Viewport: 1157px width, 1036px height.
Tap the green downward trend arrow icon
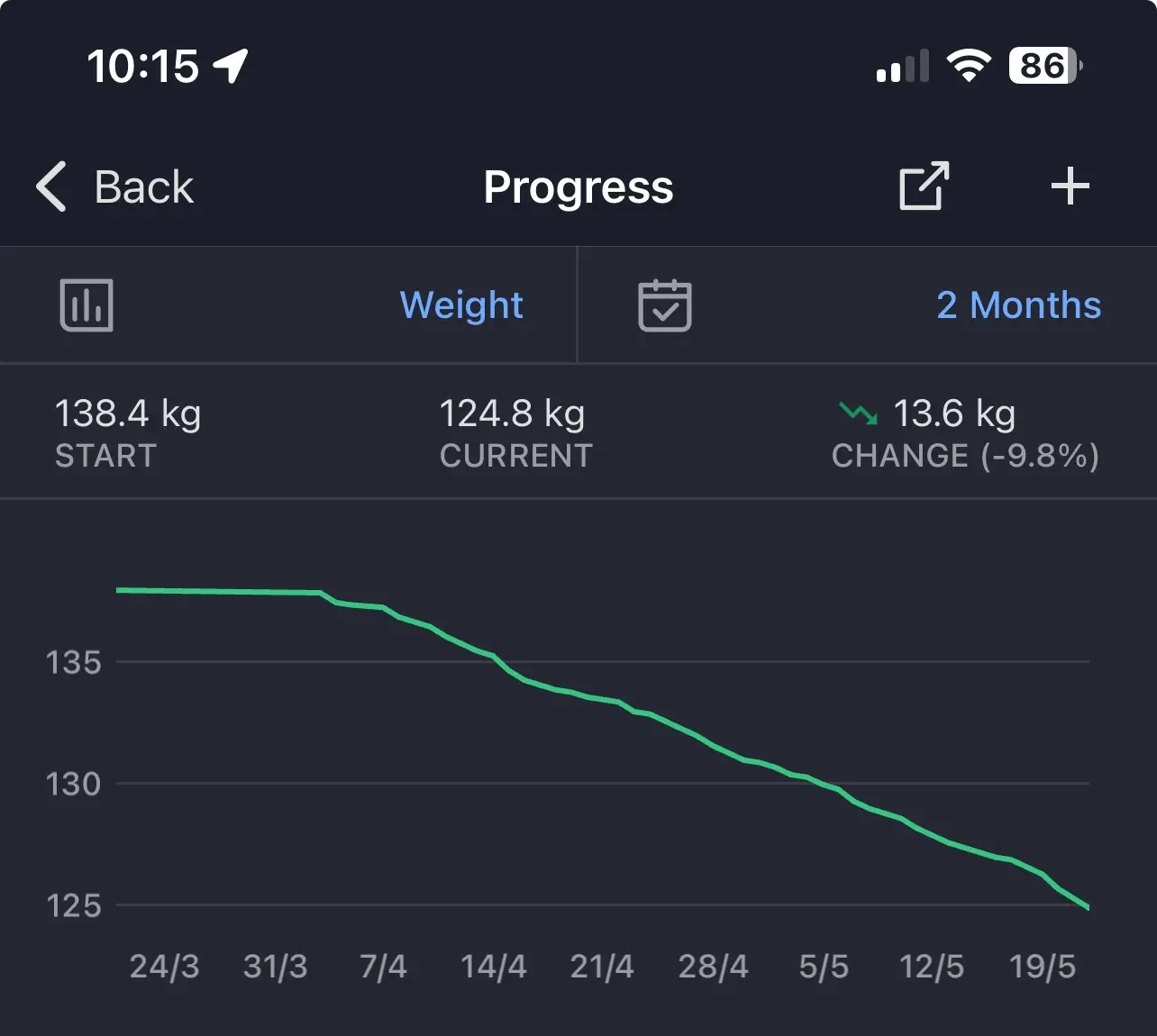coord(858,413)
